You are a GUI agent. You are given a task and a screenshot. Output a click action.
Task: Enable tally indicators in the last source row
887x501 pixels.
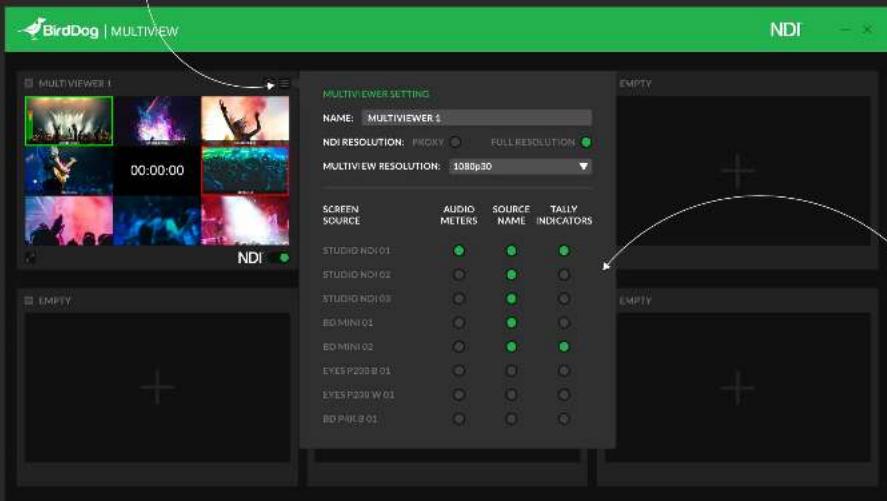[x=564, y=419]
